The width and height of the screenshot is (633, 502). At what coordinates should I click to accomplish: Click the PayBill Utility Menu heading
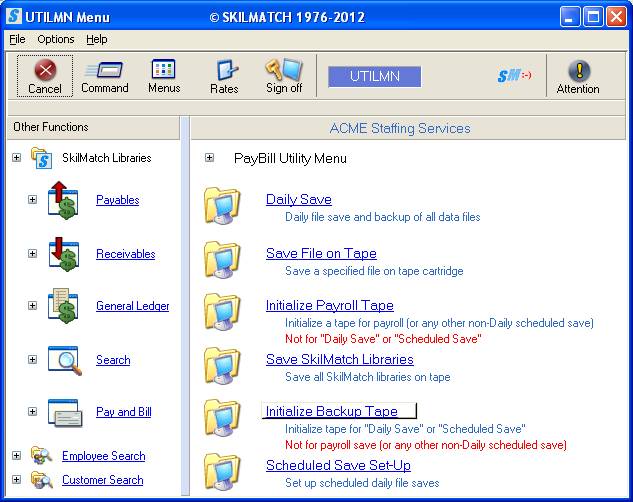(290, 158)
